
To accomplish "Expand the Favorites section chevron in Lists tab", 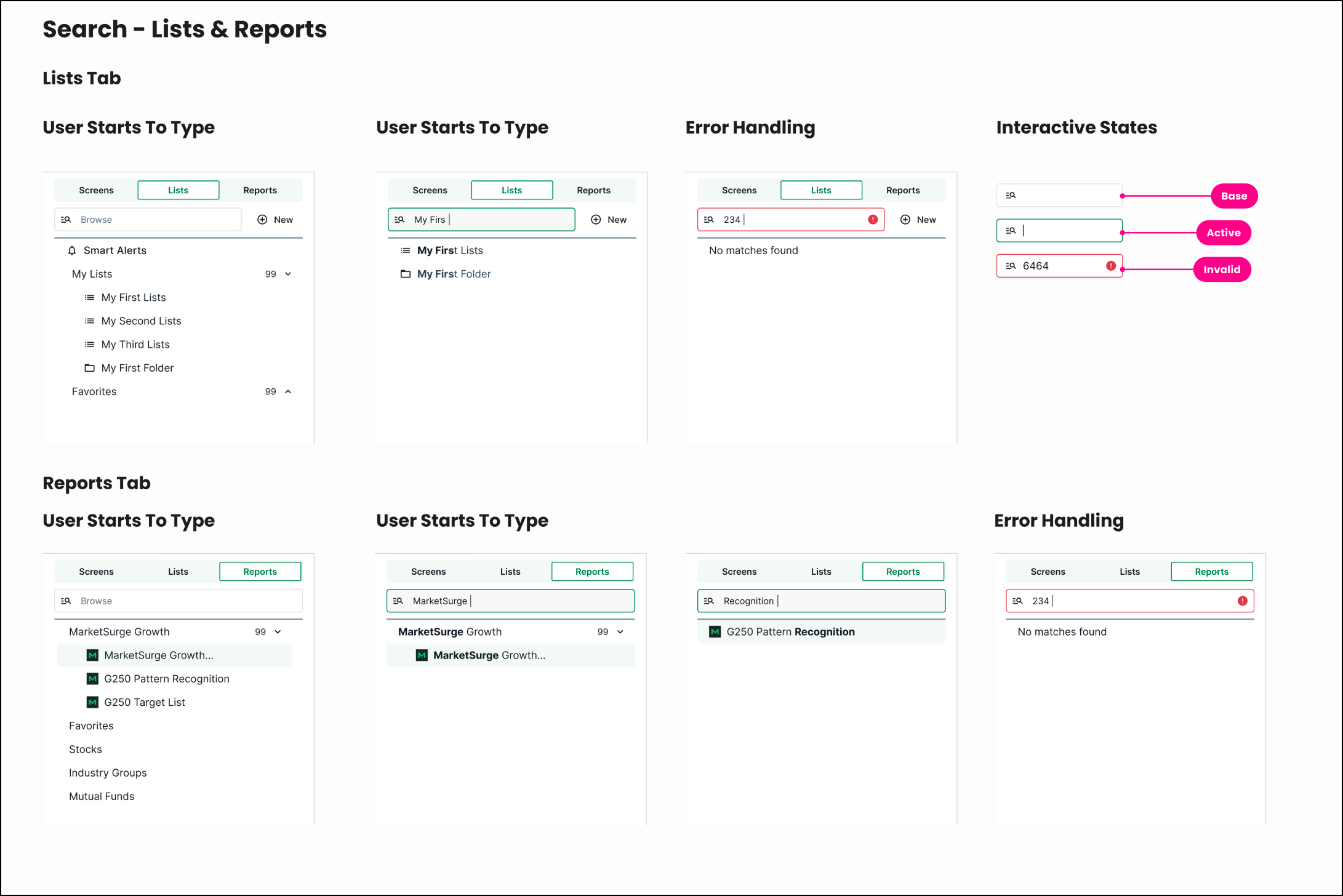I will point(288,391).
